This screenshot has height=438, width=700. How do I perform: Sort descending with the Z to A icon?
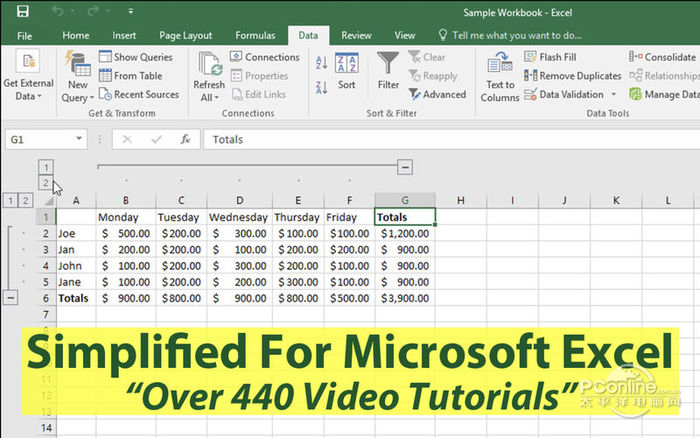point(321,87)
